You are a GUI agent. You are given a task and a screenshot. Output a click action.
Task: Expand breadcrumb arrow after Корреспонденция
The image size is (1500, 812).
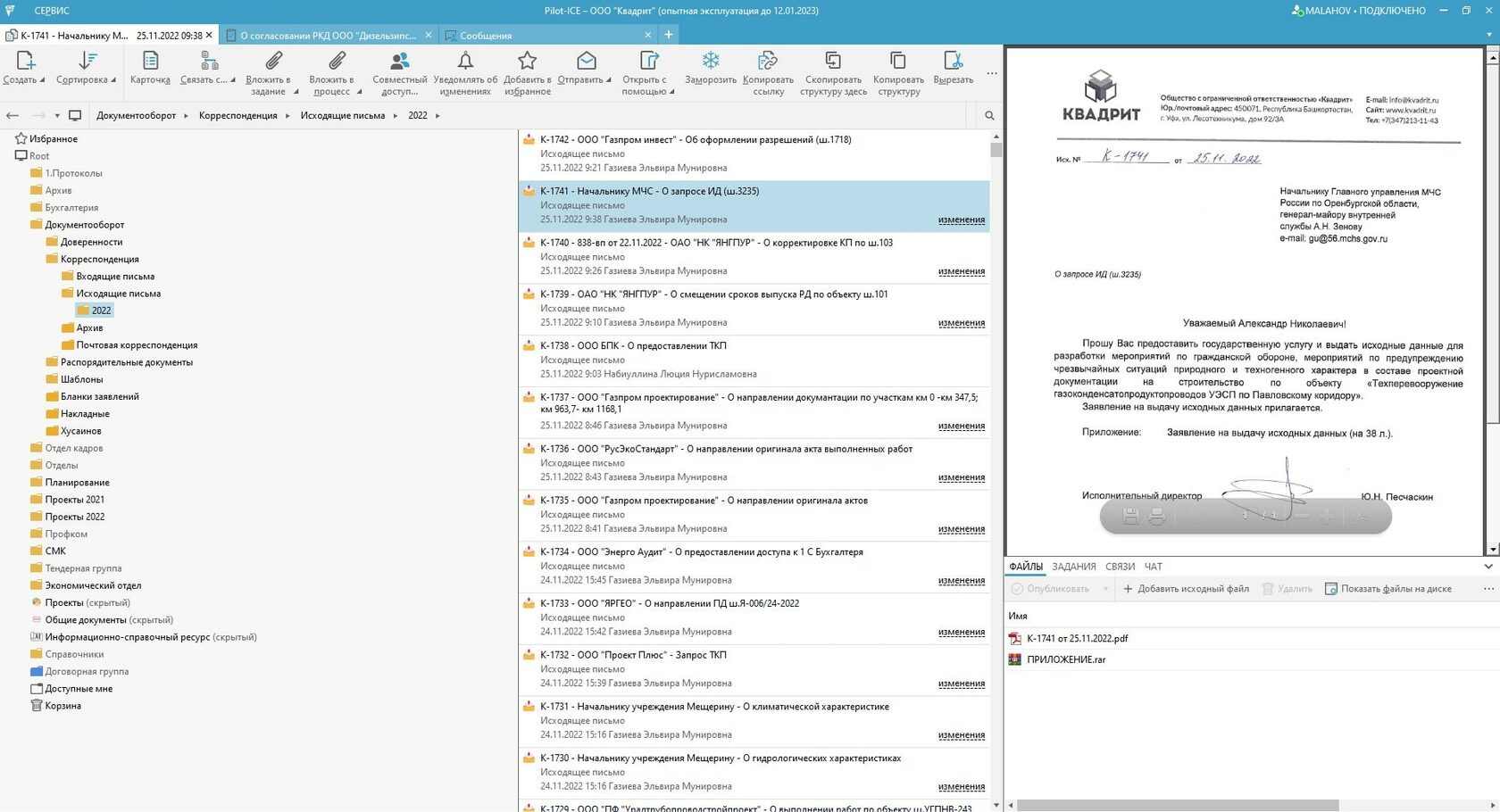pos(287,115)
